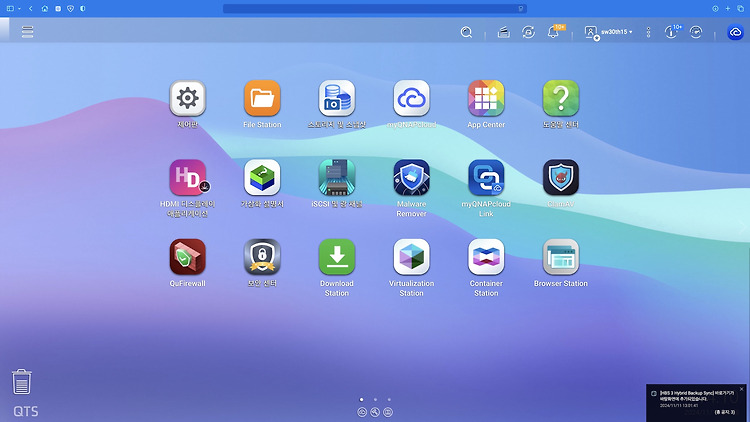Launch Download Station

337,257
